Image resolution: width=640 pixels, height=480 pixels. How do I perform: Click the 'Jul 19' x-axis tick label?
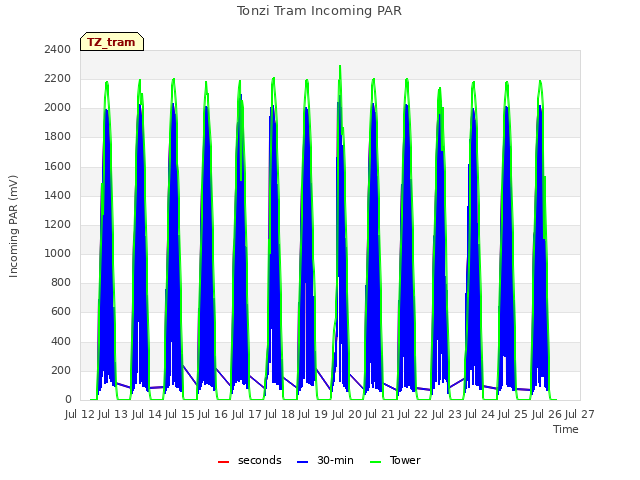313,414
